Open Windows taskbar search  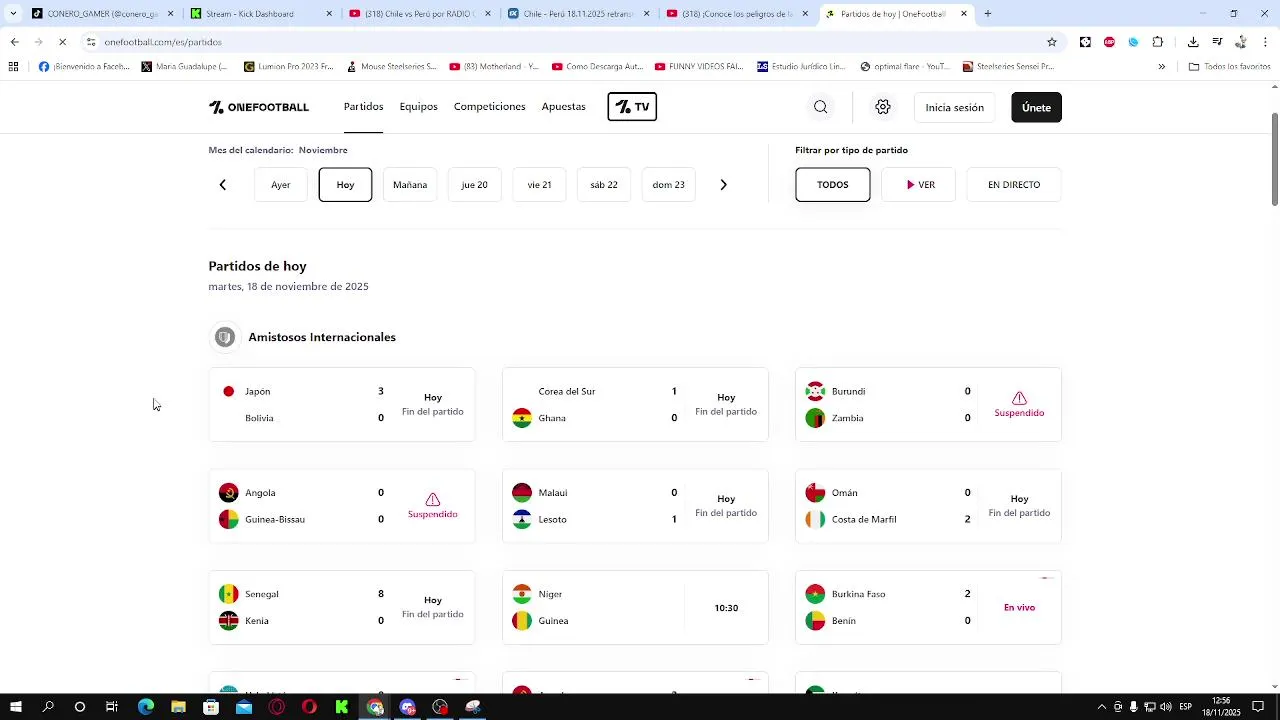coord(48,707)
